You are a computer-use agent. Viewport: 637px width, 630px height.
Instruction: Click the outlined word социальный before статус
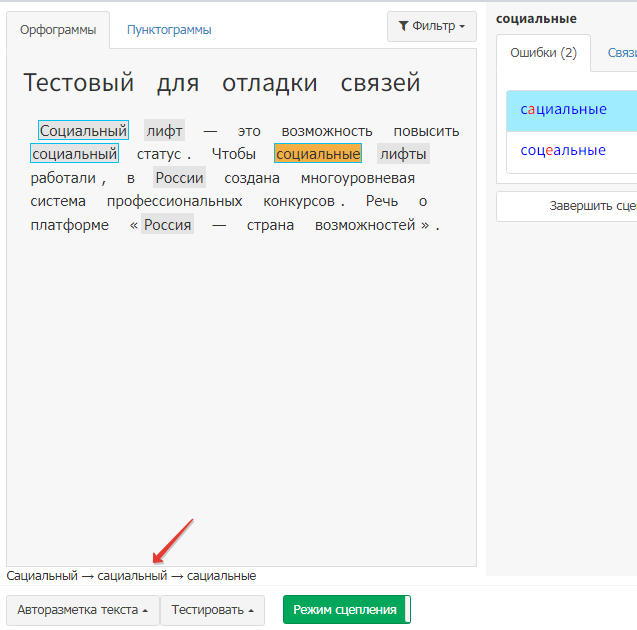pos(75,154)
